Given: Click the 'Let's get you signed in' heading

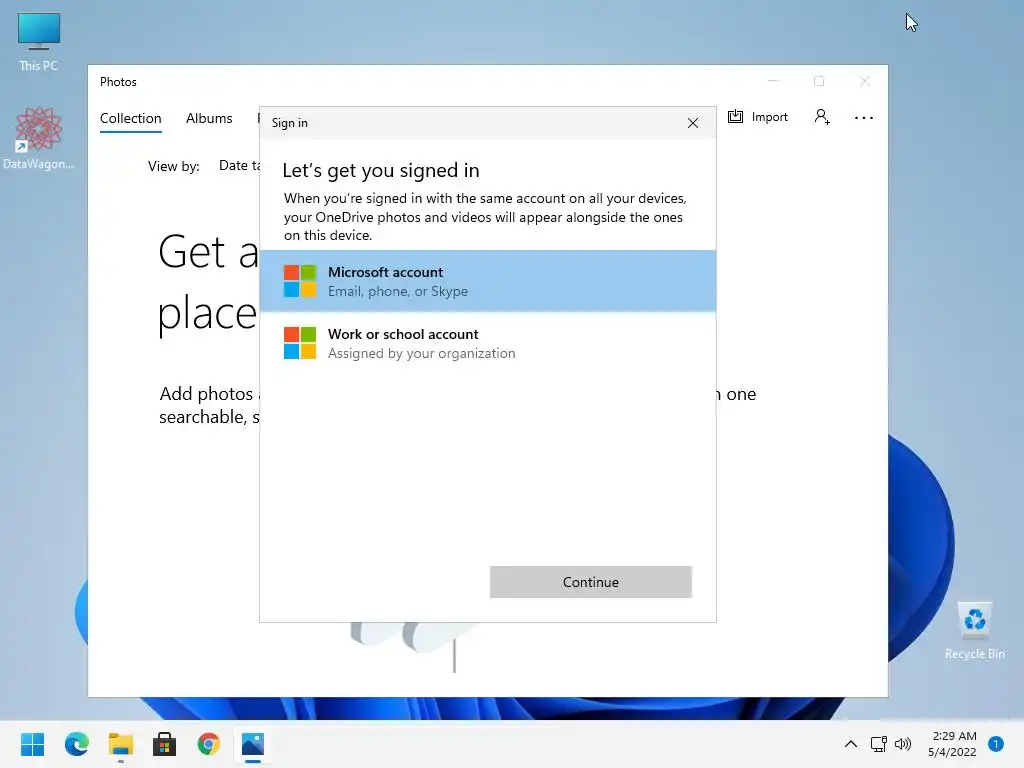Looking at the screenshot, I should (x=381, y=170).
